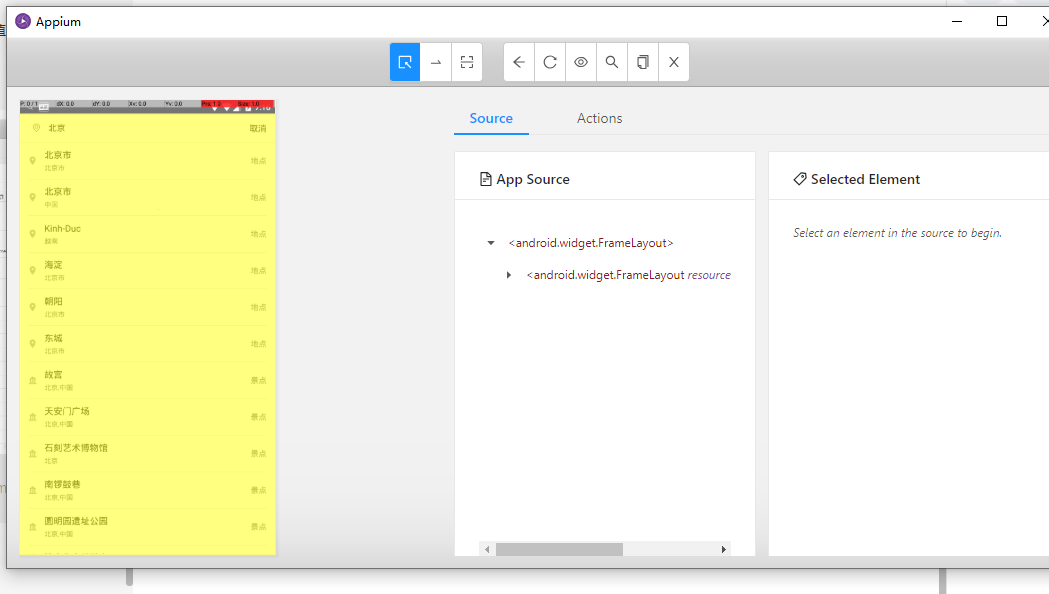Image resolution: width=1049 pixels, height=594 pixels.
Task: Click the scrollbar left arrow
Action: (x=487, y=549)
